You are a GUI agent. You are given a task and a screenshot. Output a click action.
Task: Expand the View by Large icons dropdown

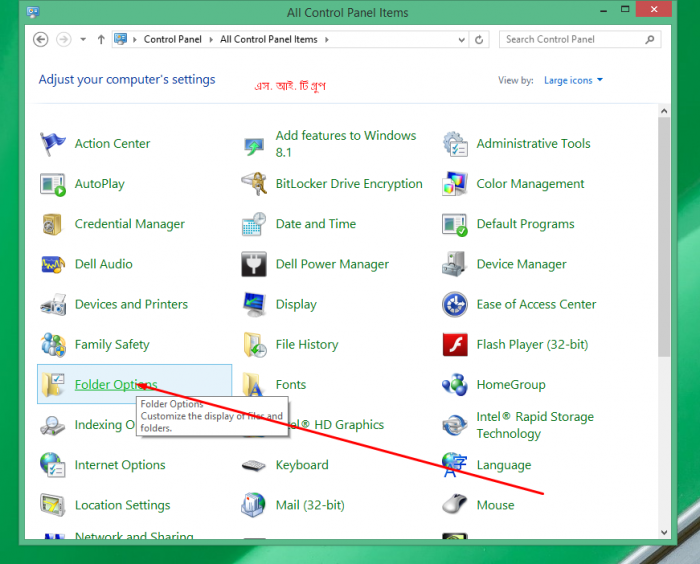[x=573, y=80]
